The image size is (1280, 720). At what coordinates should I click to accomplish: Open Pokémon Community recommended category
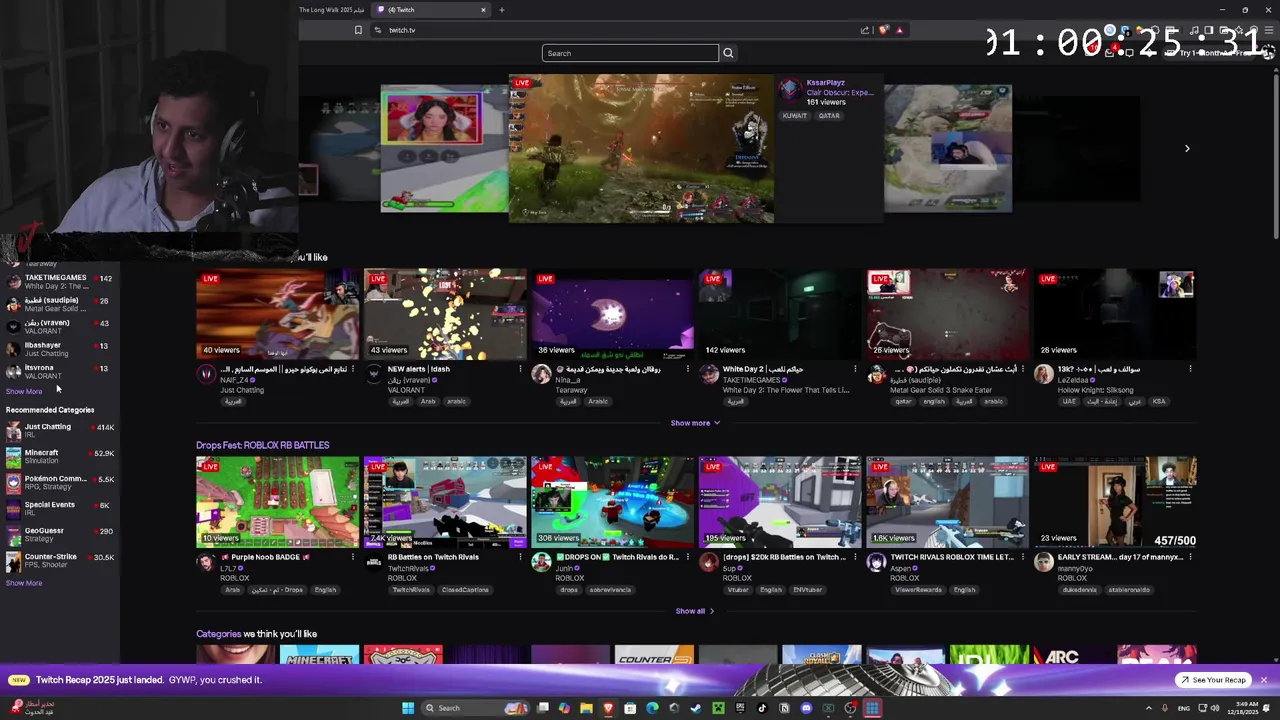click(60, 482)
